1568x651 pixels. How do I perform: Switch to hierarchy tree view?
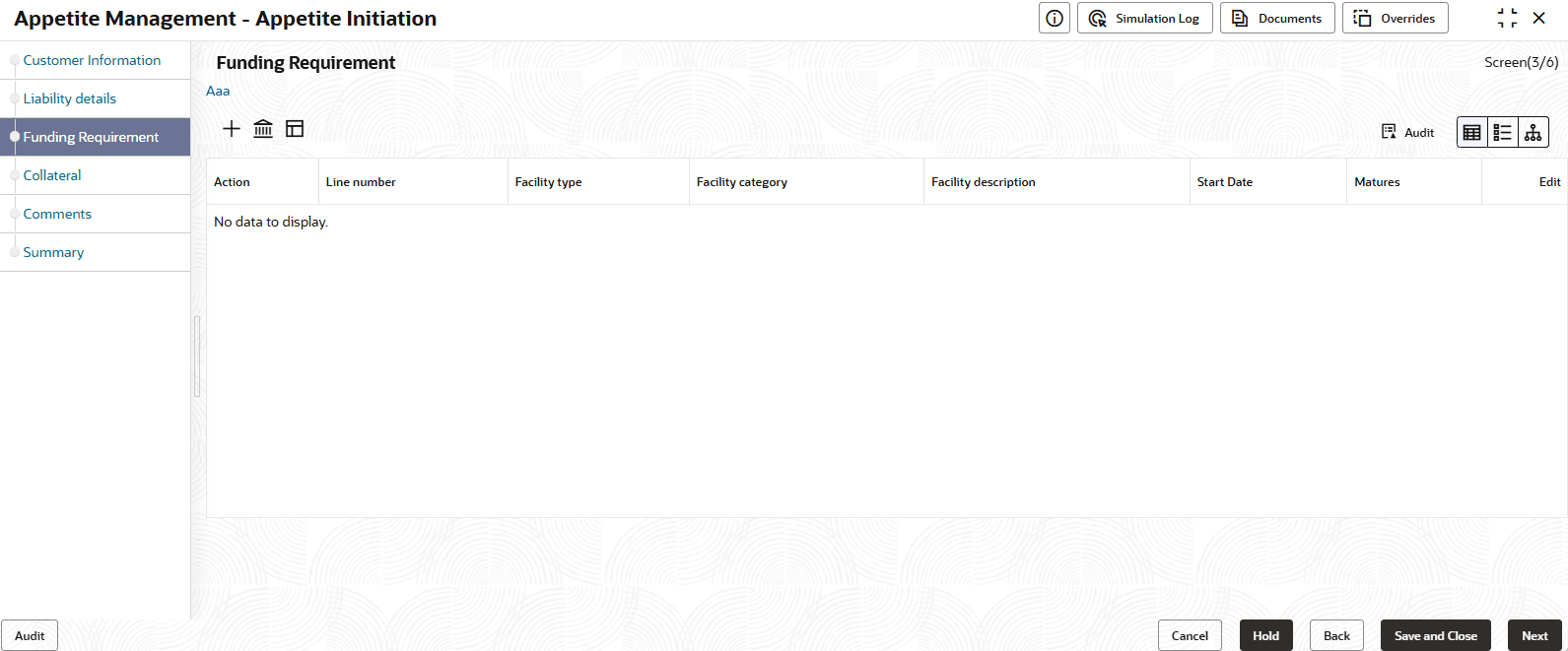[1534, 132]
